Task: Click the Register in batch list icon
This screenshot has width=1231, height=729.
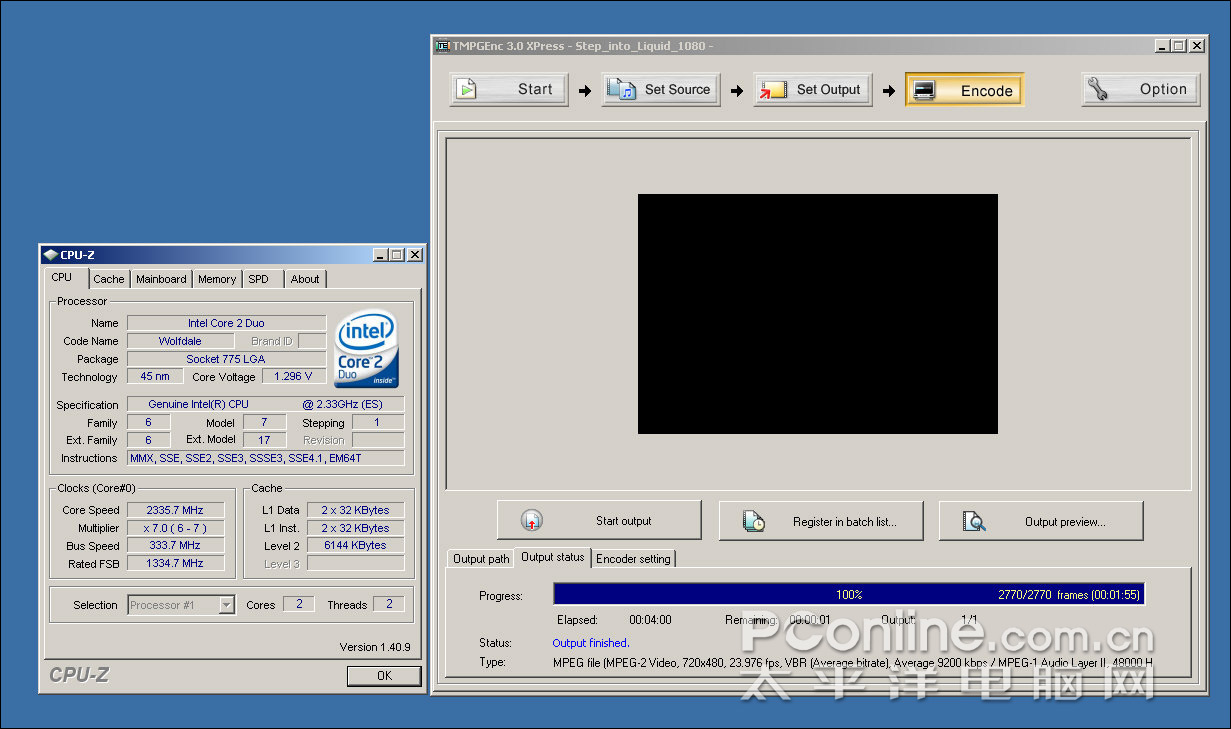Action: (754, 520)
